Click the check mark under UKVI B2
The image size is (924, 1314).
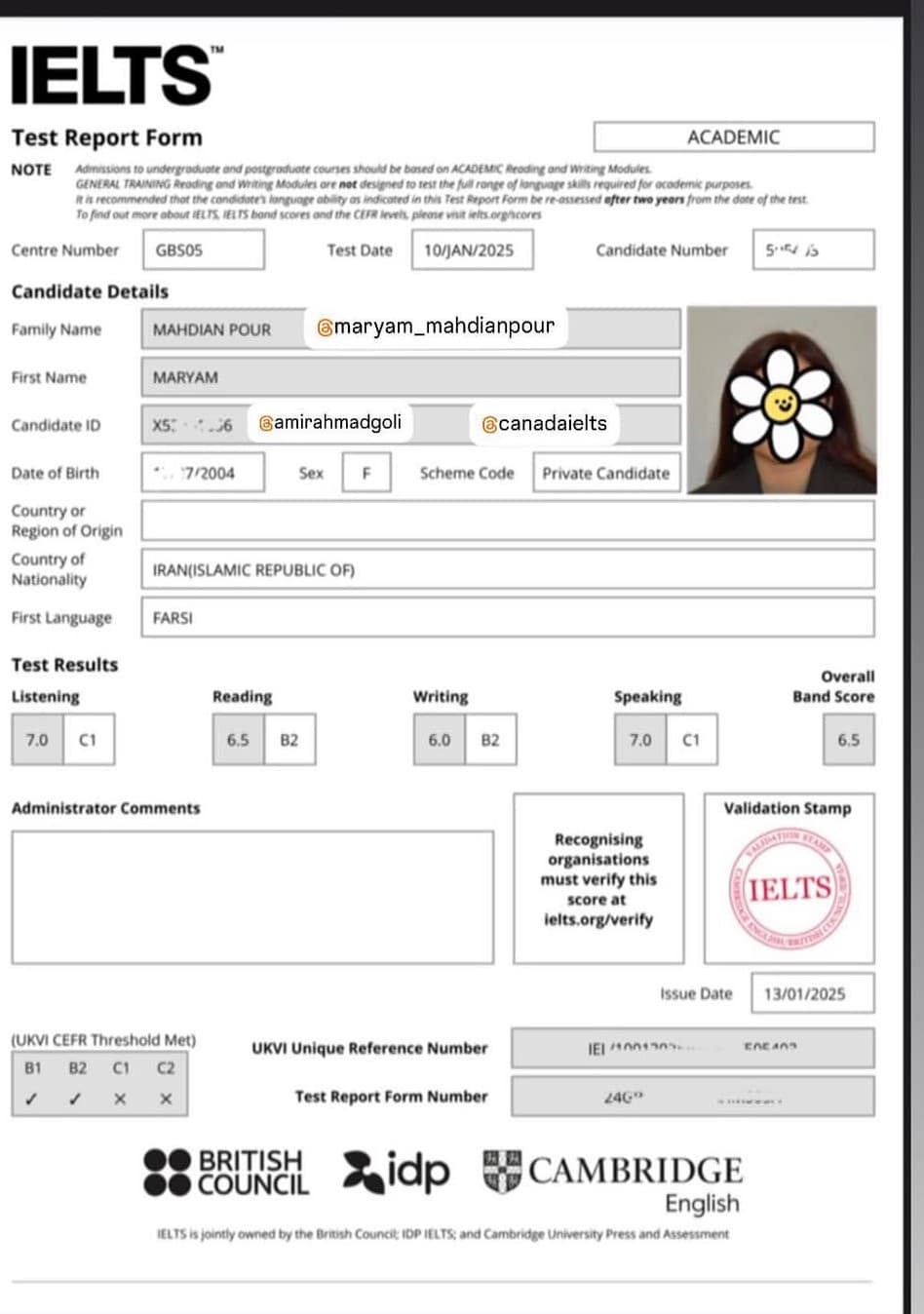pyautogui.click(x=76, y=1099)
